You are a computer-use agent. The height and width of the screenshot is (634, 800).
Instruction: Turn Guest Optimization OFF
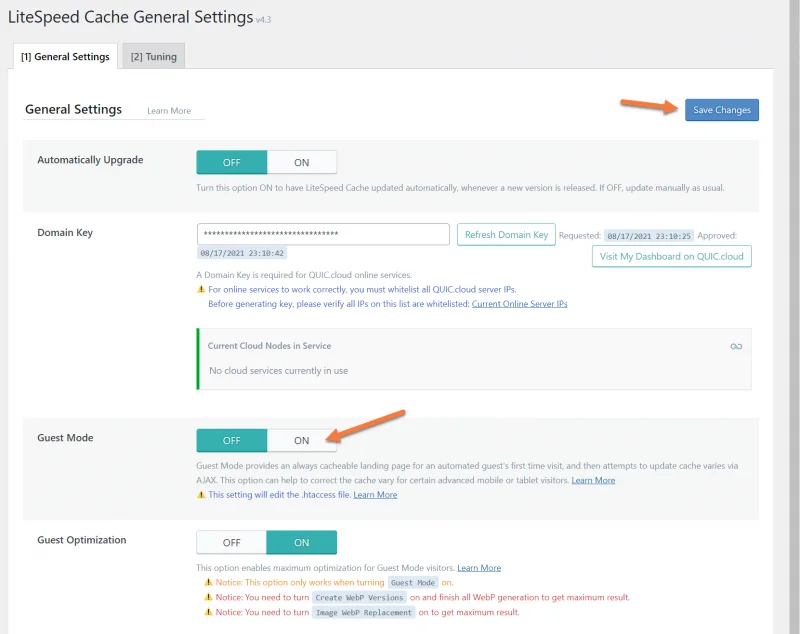[x=232, y=542]
